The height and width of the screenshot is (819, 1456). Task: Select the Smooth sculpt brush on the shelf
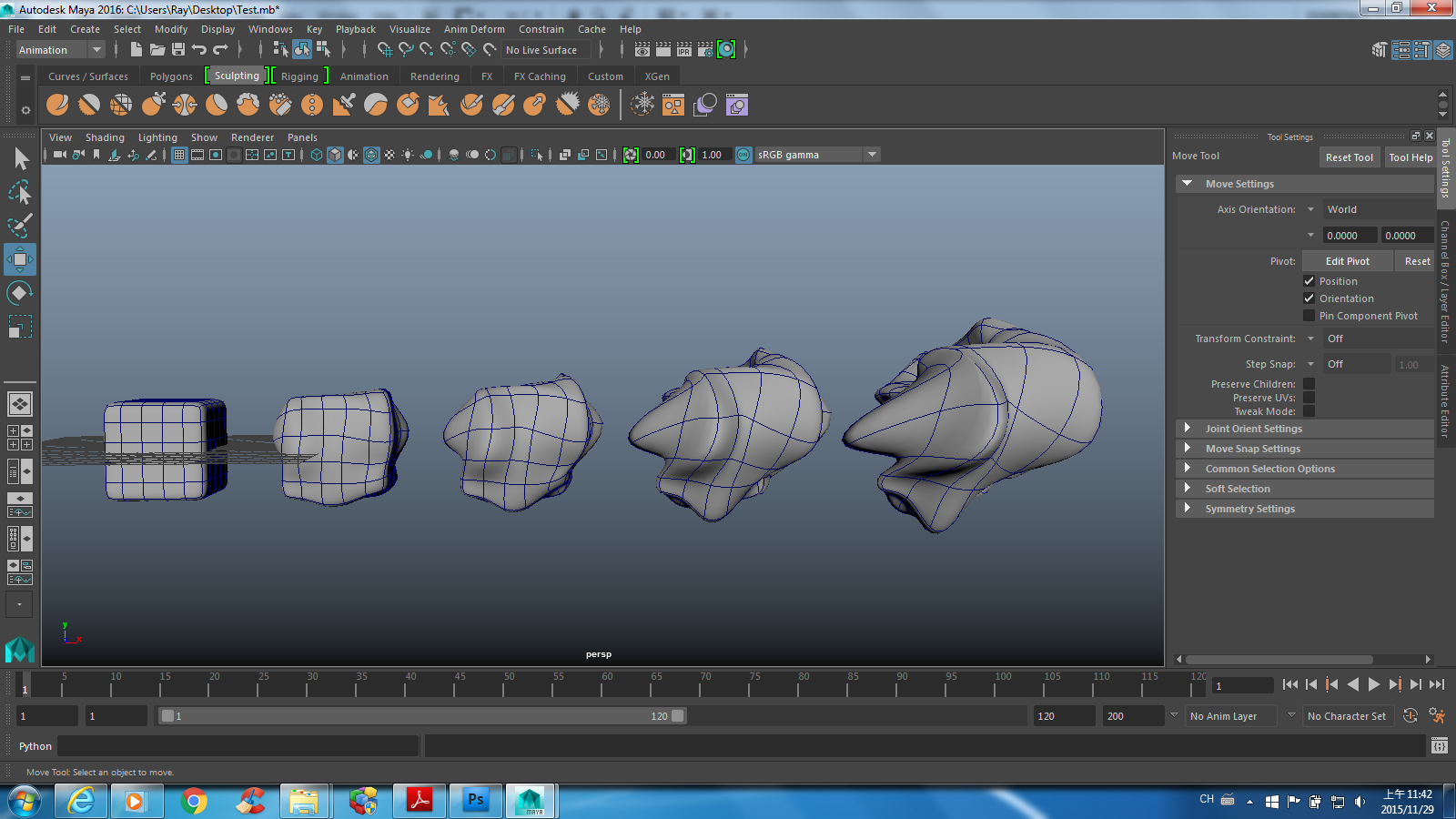click(89, 105)
